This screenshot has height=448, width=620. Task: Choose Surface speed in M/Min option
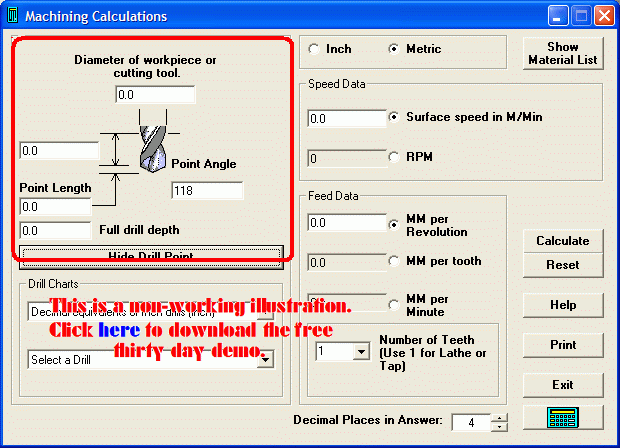click(x=393, y=117)
